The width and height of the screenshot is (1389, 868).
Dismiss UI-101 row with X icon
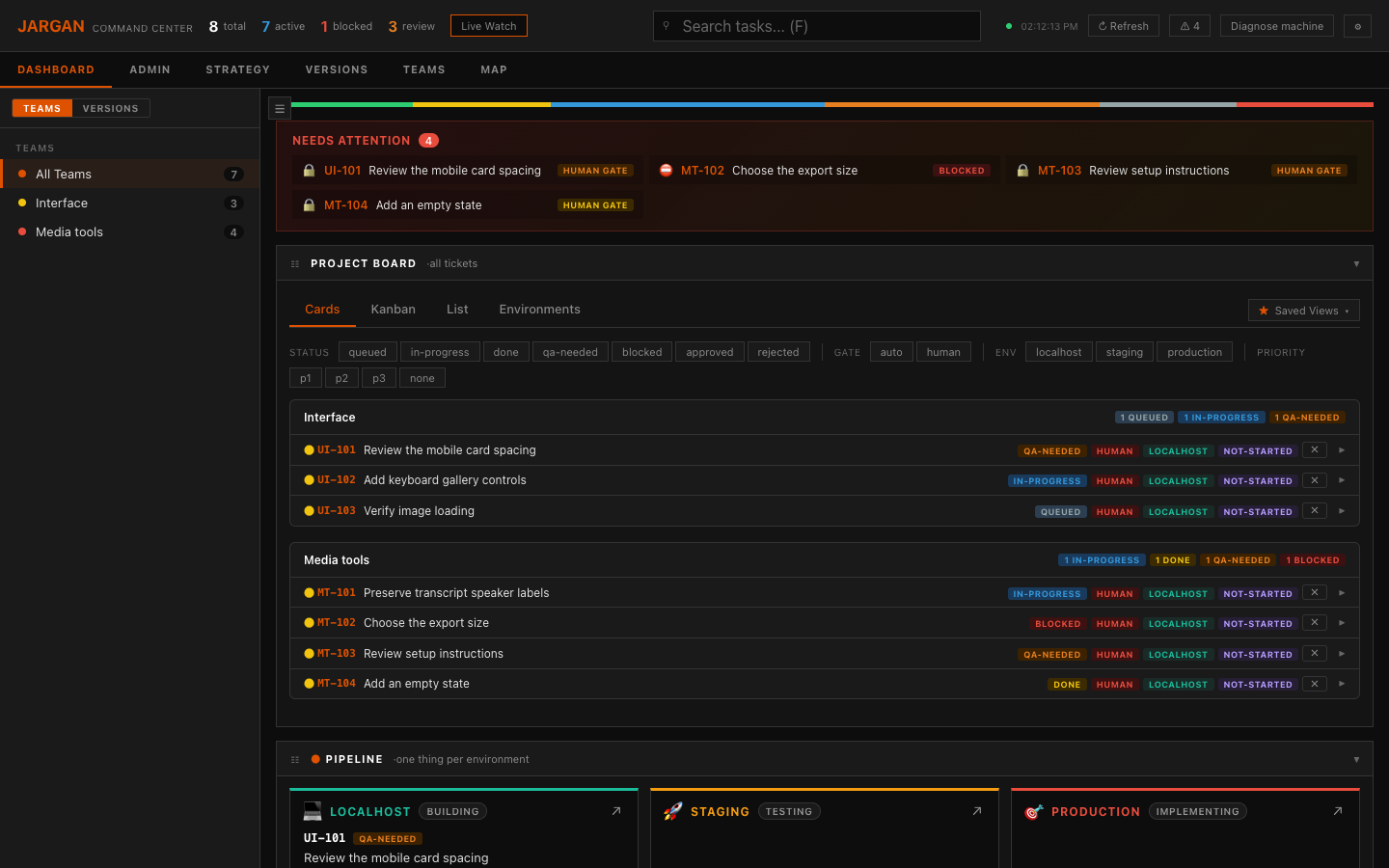(1315, 449)
